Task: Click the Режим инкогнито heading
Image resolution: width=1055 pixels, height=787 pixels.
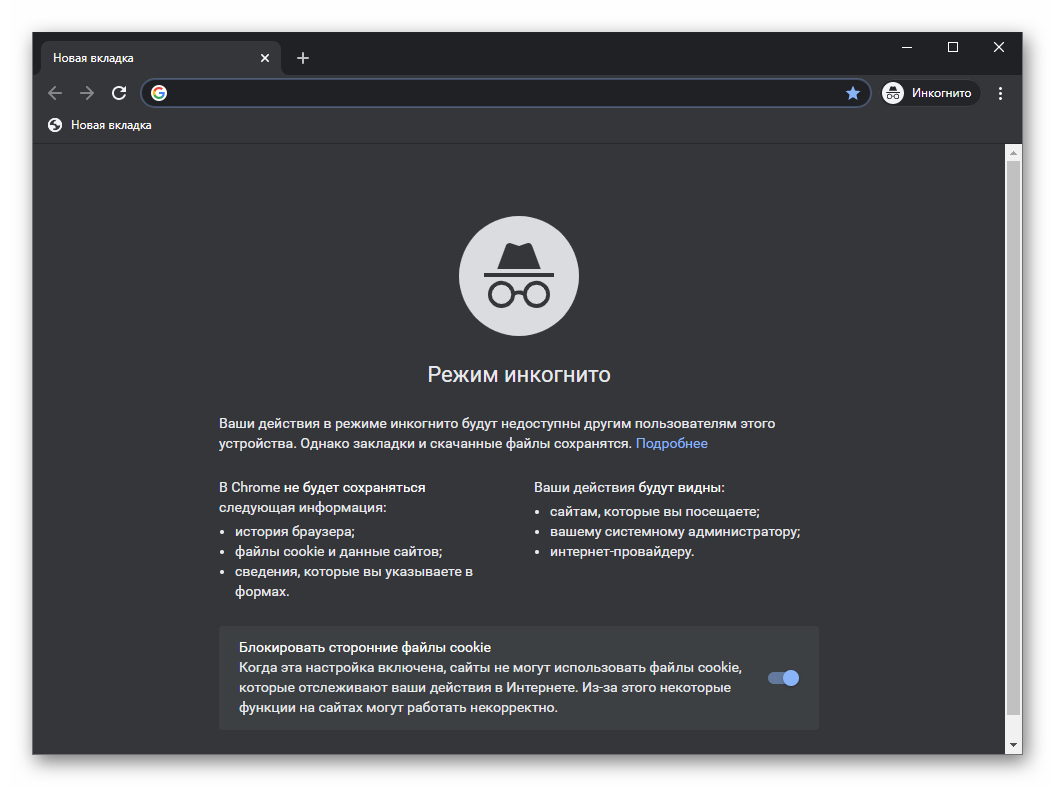Action: click(519, 374)
